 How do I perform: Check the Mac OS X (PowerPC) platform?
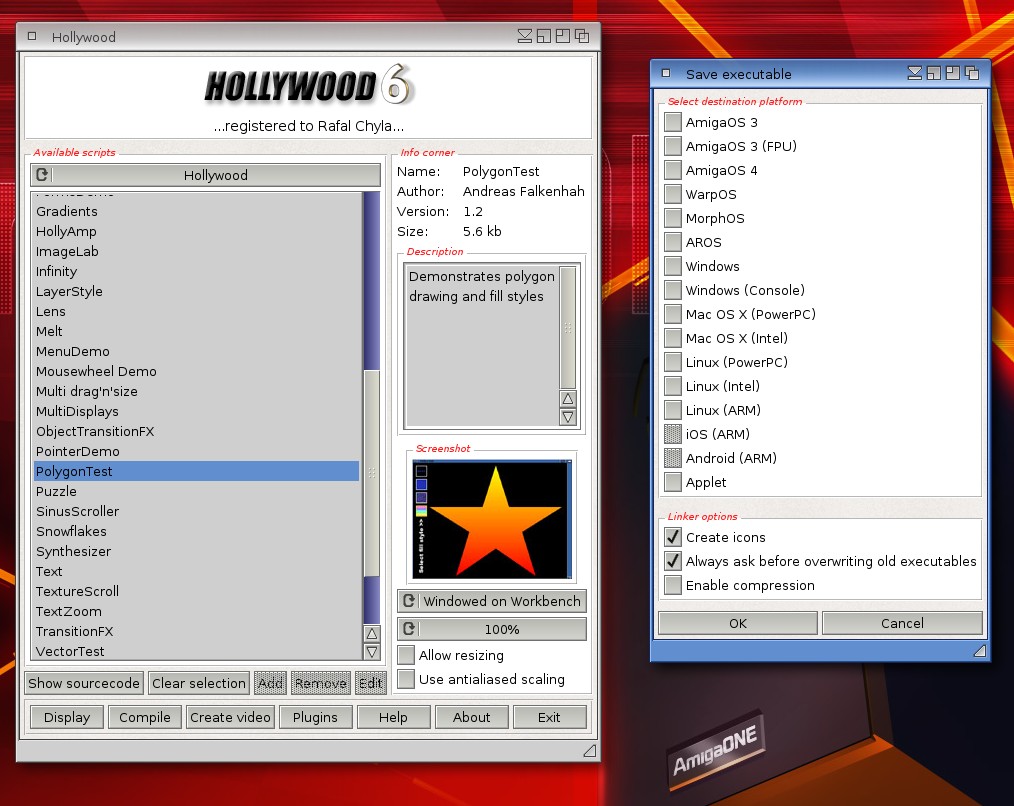tap(673, 314)
